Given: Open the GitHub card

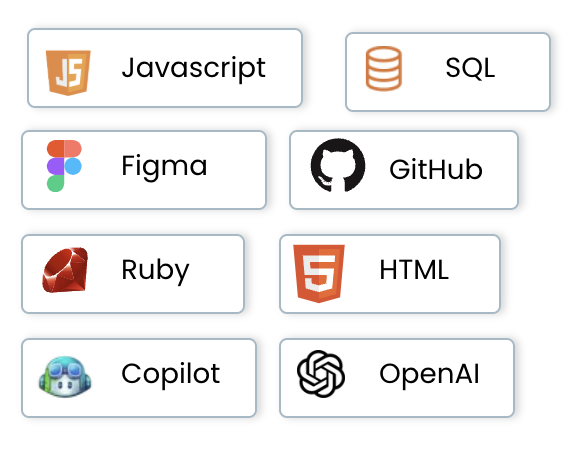Looking at the screenshot, I should point(404,170).
